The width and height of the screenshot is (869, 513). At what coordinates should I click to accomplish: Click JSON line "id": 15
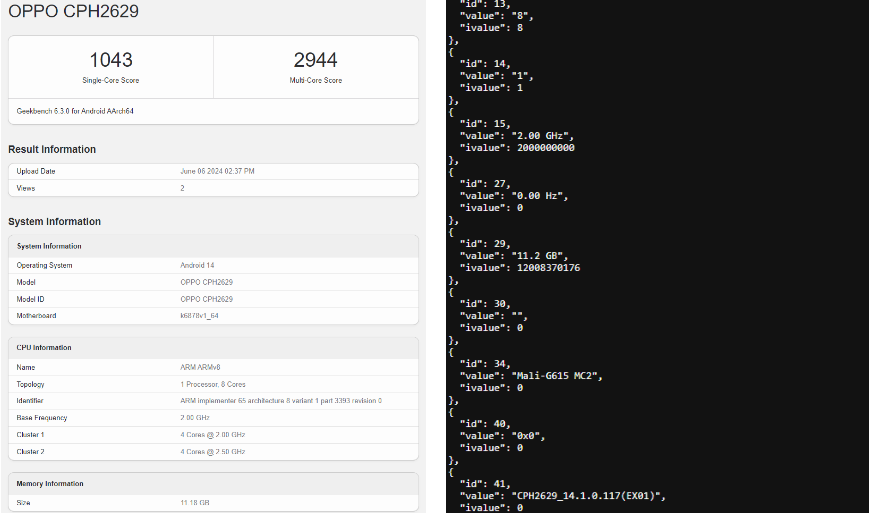485,124
